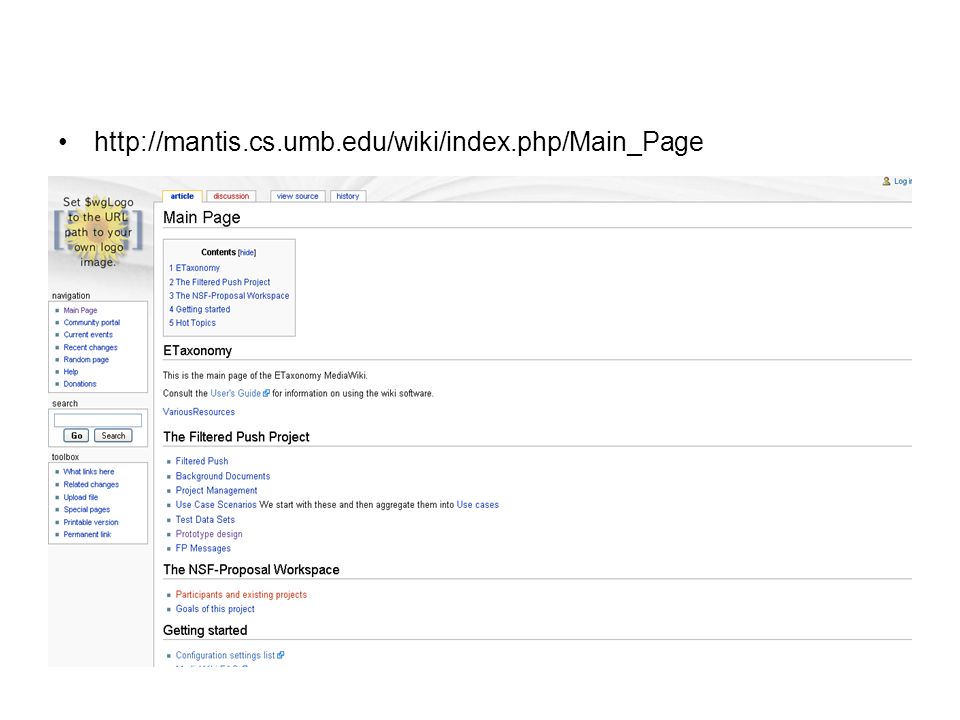
Task: Open the article tab
Action: (x=182, y=197)
